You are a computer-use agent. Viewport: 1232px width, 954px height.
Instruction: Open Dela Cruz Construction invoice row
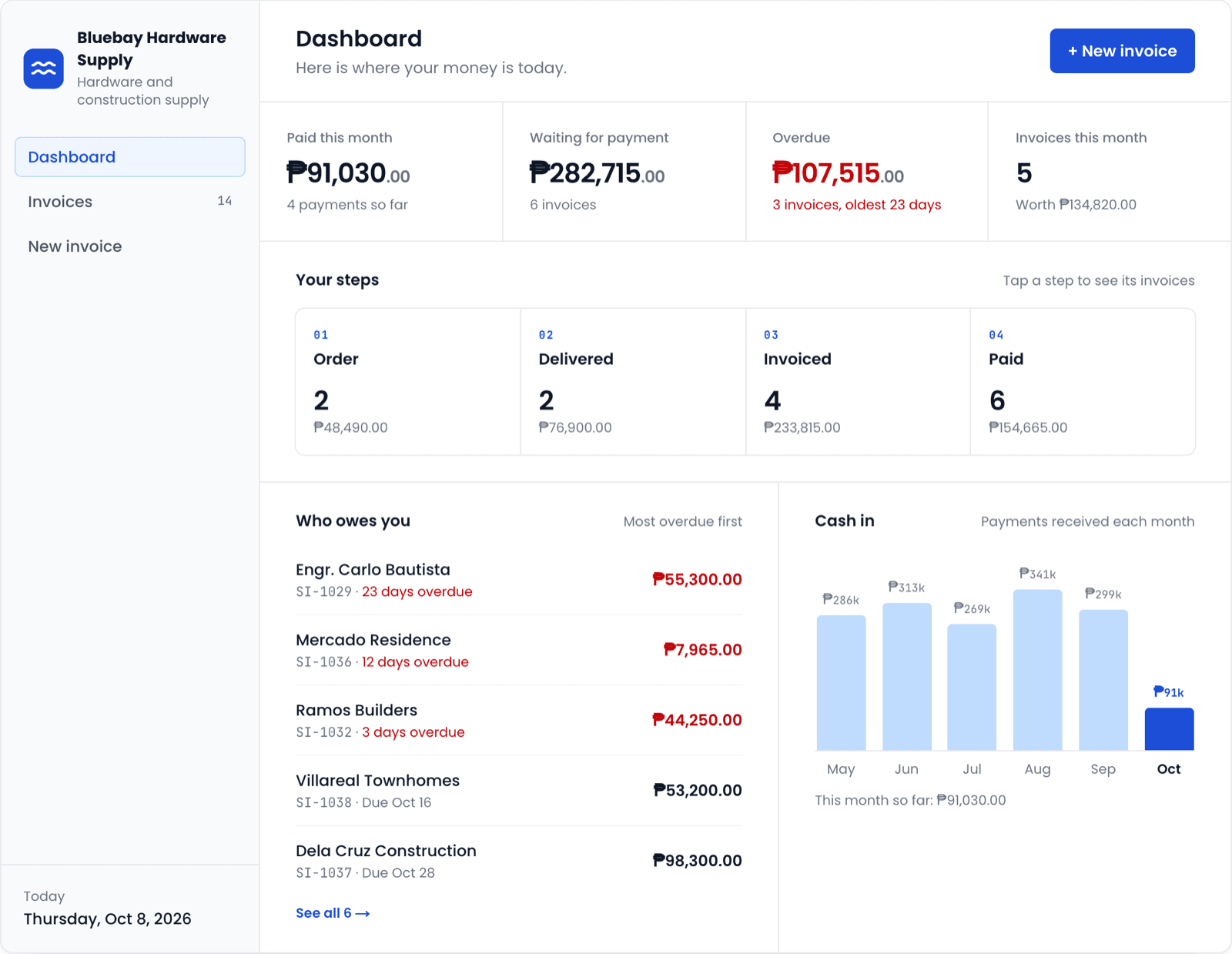[x=519, y=861]
